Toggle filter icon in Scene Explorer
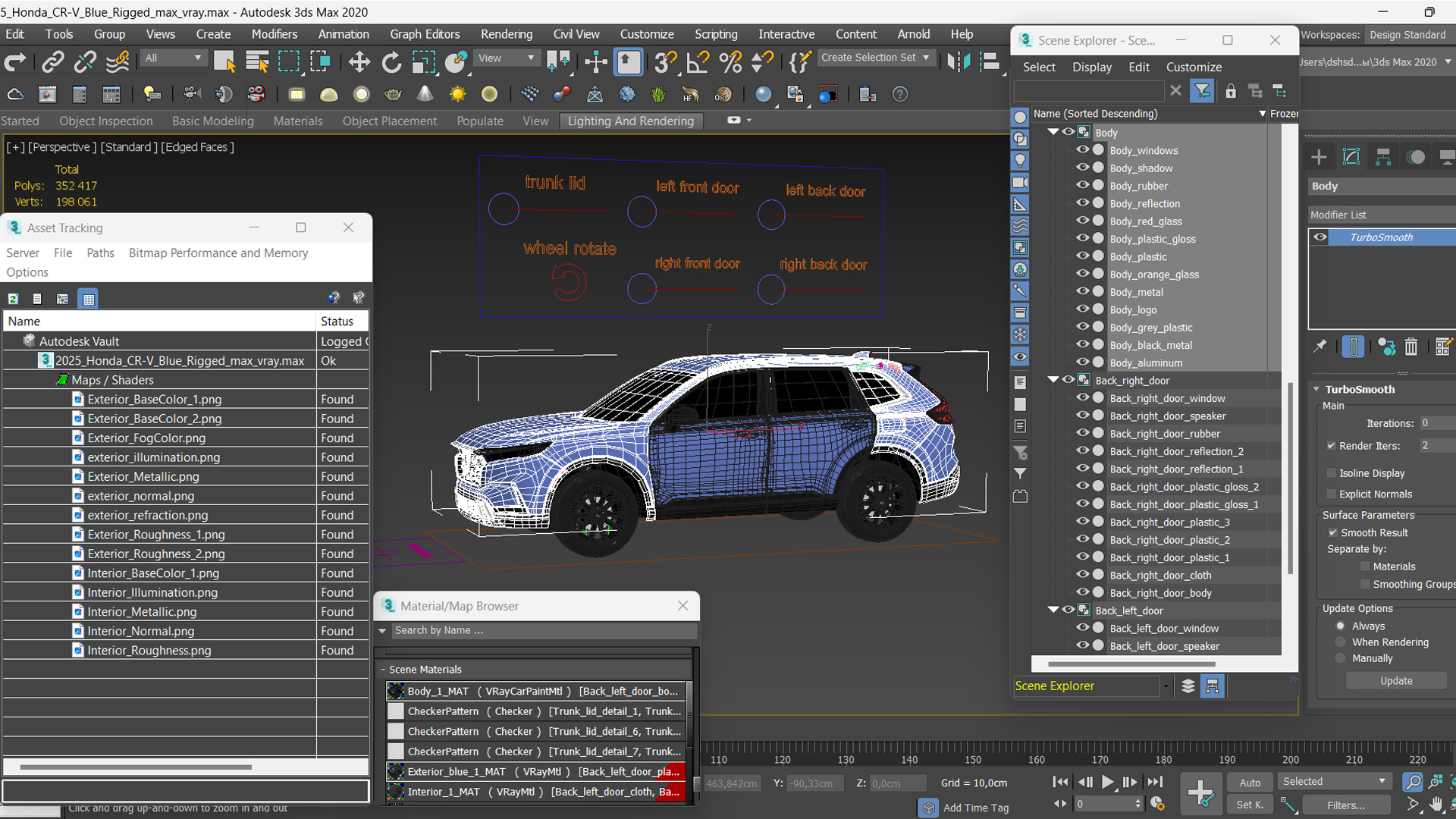This screenshot has width=1456, height=819. pyautogui.click(x=1202, y=91)
